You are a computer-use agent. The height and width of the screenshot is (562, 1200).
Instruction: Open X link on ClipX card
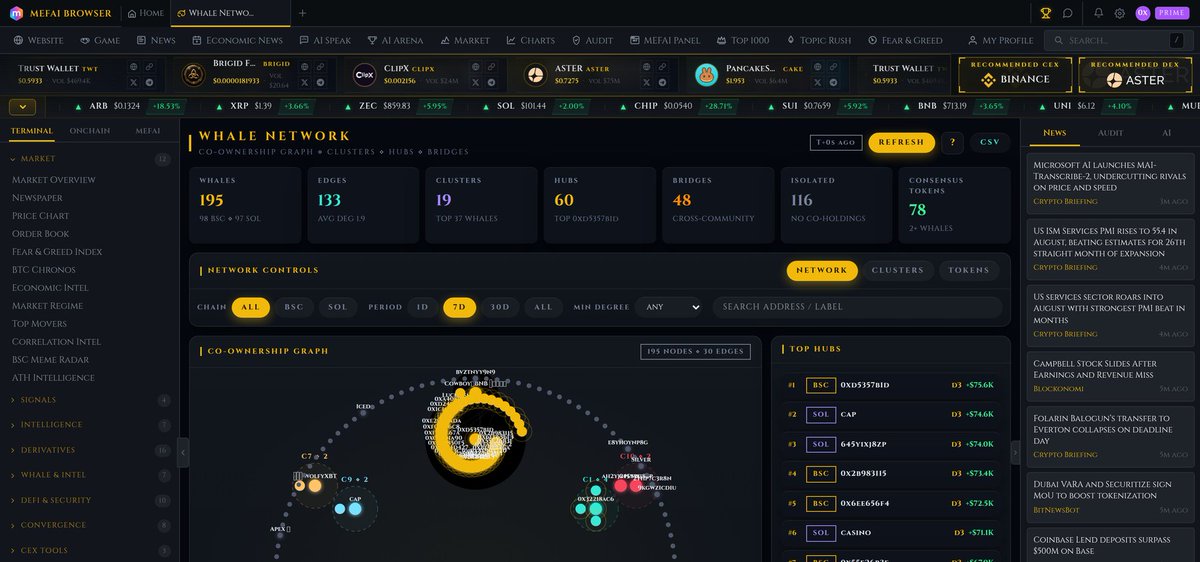pos(475,82)
